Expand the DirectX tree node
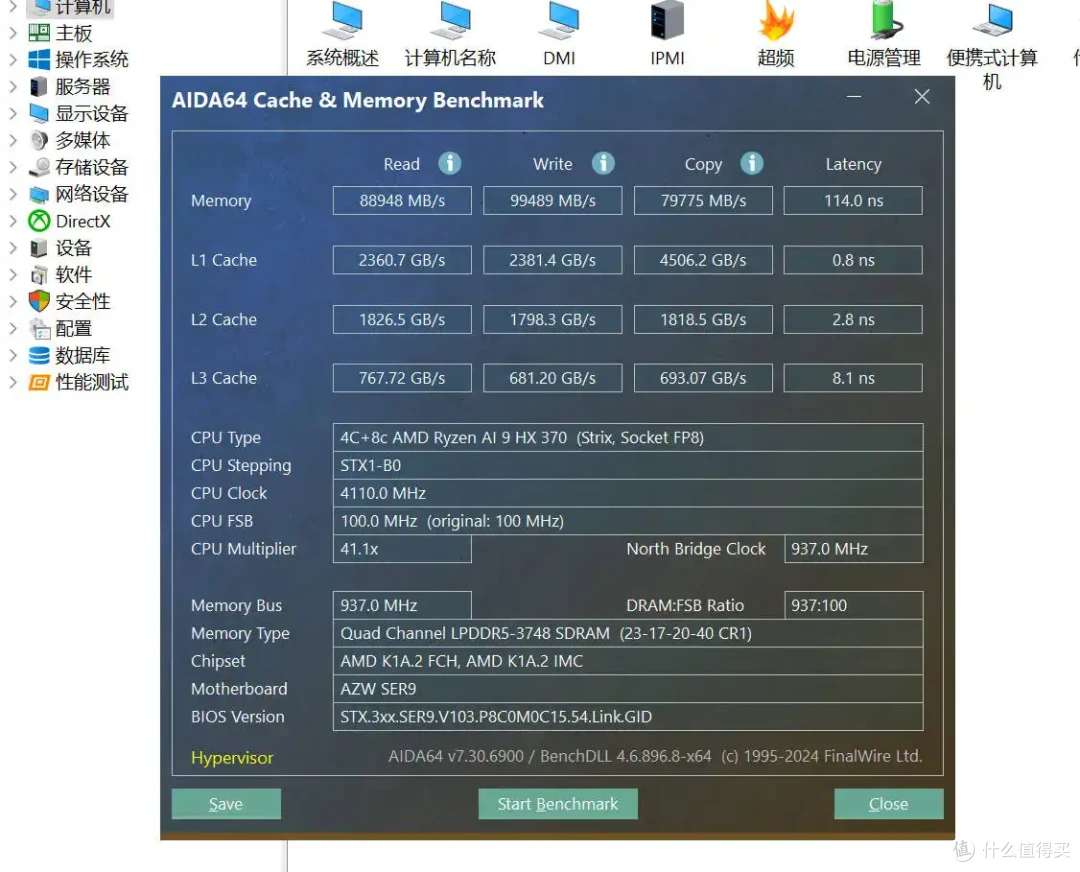1080x872 pixels. (x=12, y=221)
